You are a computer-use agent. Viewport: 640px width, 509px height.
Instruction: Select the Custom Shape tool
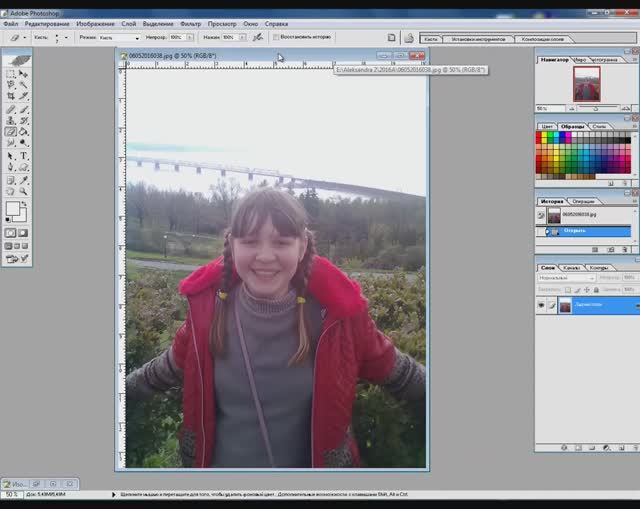tap(24, 167)
